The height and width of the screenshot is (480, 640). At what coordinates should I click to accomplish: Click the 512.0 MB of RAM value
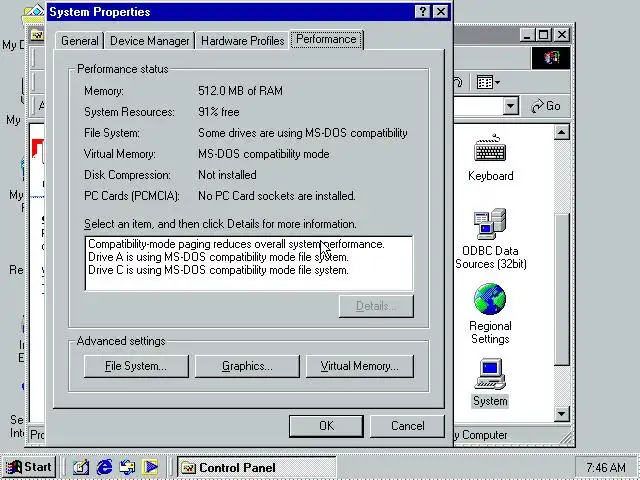pyautogui.click(x=240, y=91)
